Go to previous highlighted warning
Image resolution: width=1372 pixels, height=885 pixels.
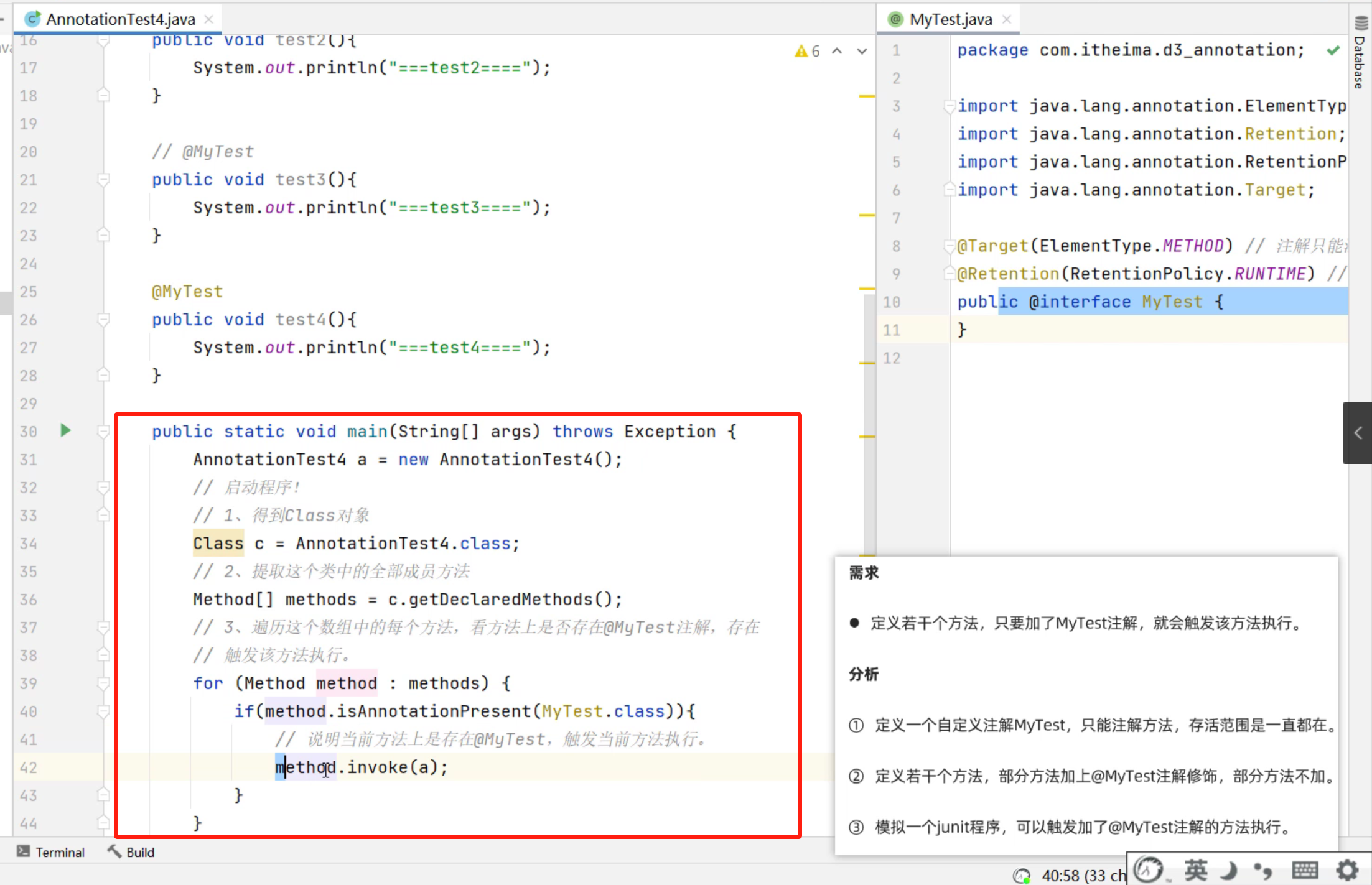[x=838, y=51]
